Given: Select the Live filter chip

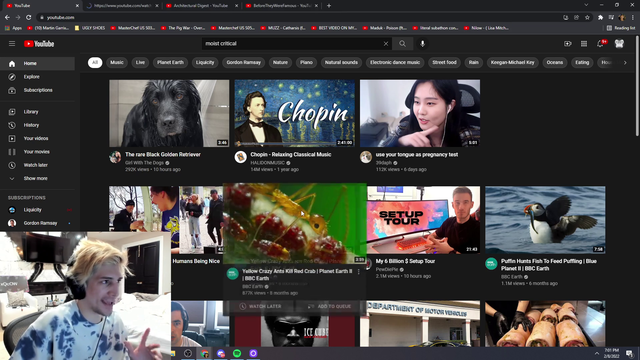Looking at the screenshot, I should [x=140, y=62].
